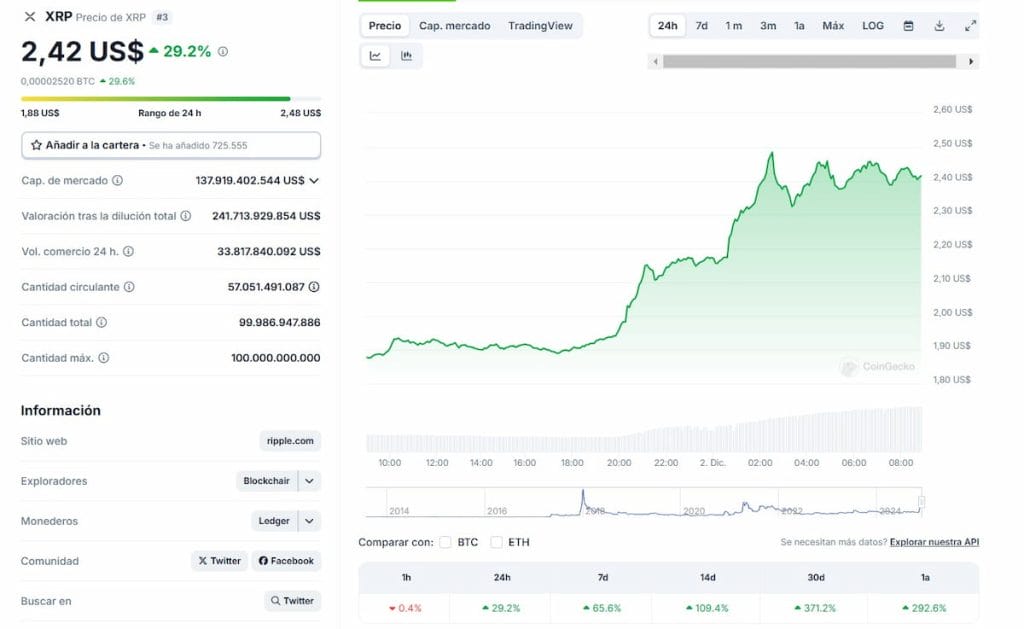Select the line chart style icon

[x=374, y=56]
